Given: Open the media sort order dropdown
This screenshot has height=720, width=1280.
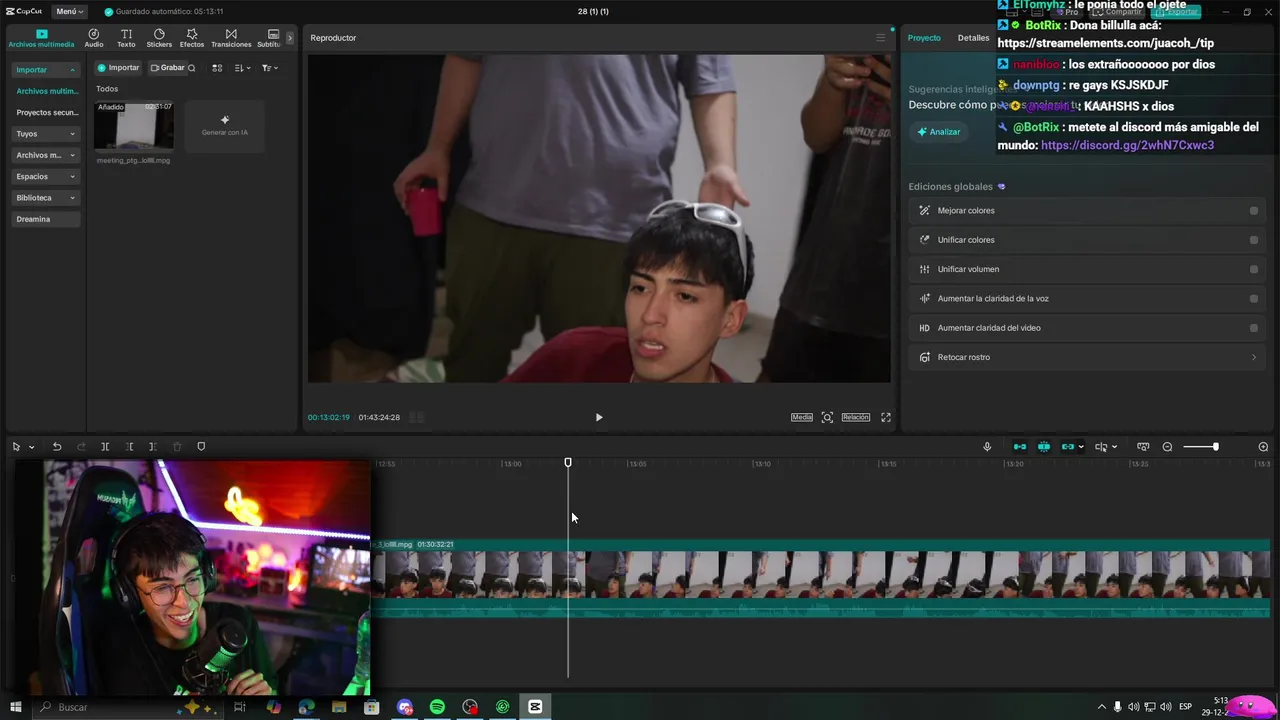Looking at the screenshot, I should (x=242, y=68).
